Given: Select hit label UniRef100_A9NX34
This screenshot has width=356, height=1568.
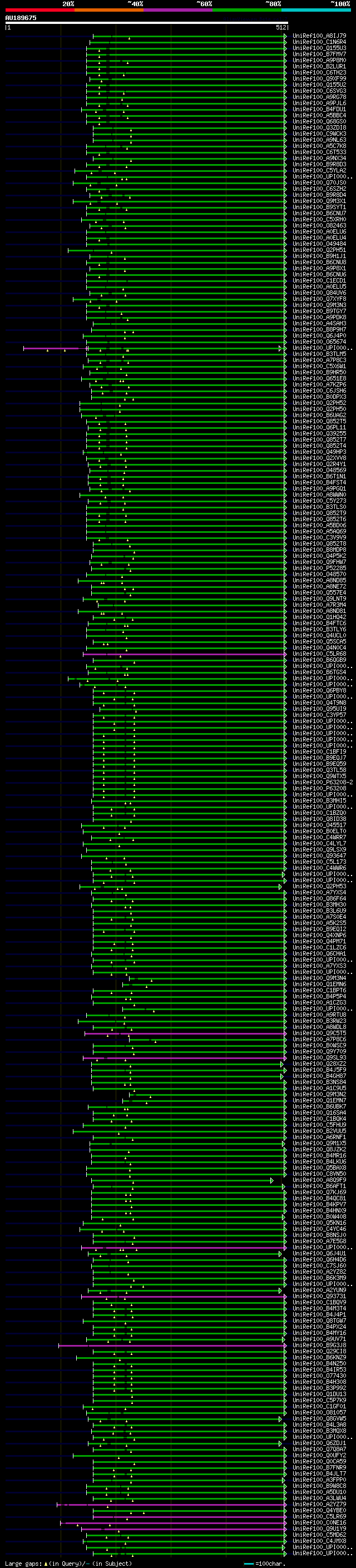Looking at the screenshot, I should (319, 159).
